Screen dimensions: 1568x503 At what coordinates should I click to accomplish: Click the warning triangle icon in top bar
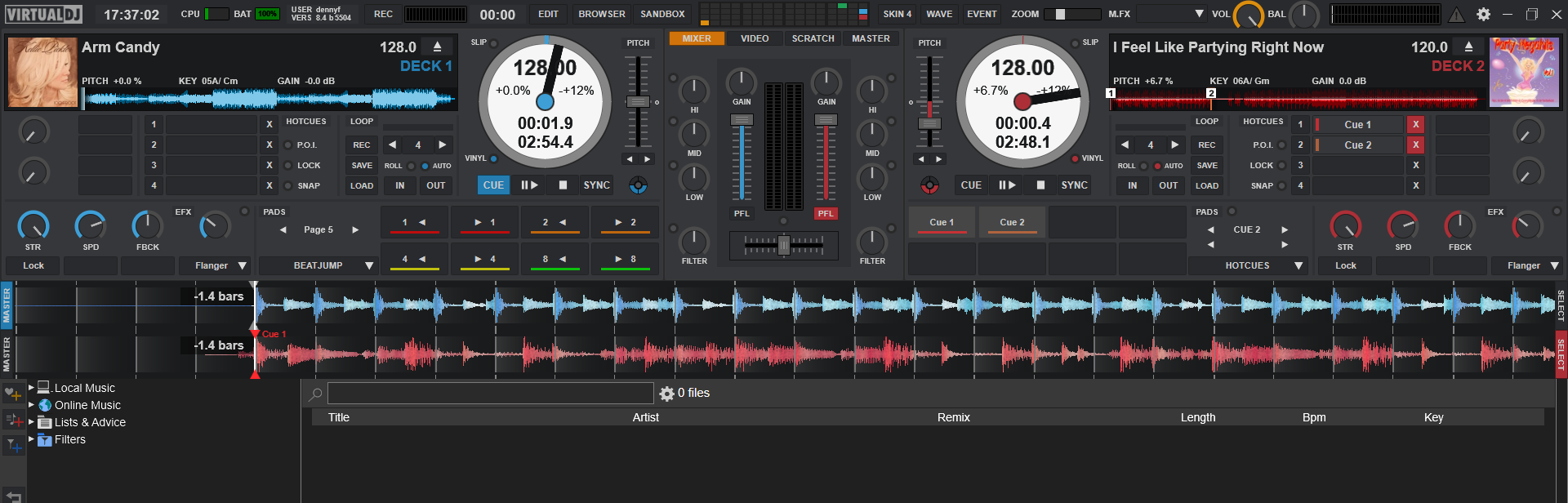click(x=1457, y=14)
